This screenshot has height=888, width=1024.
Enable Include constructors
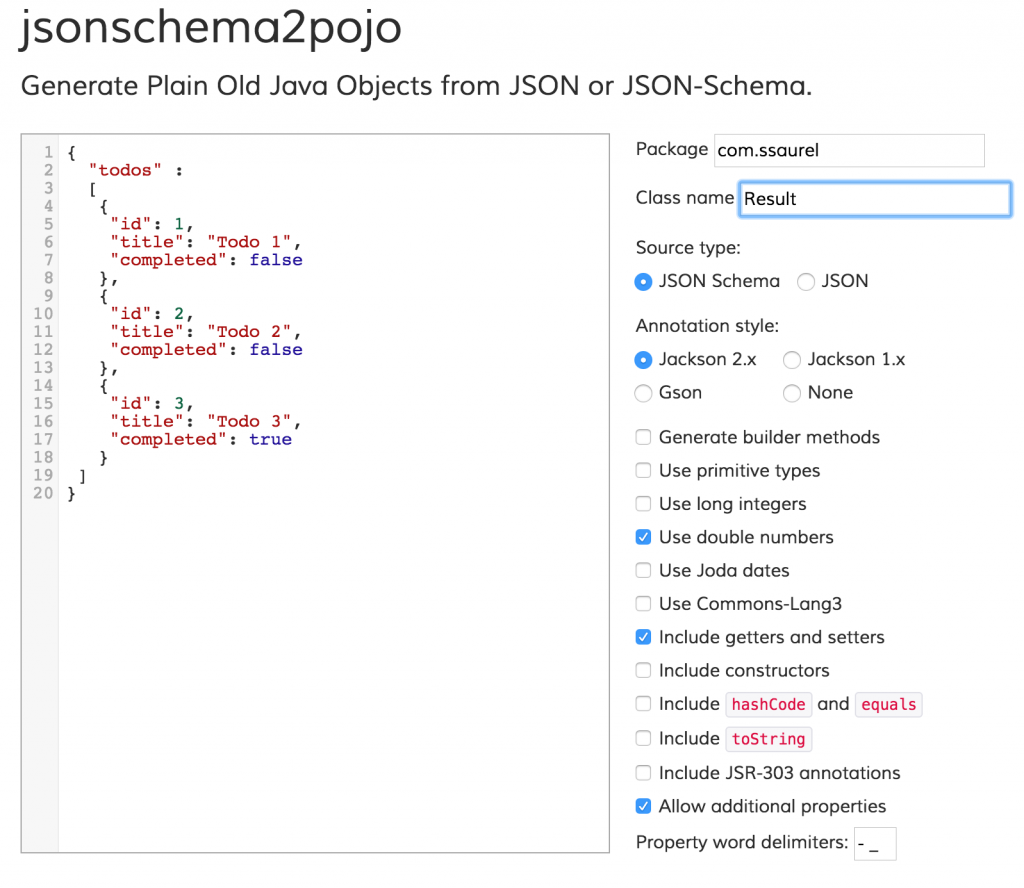point(643,670)
